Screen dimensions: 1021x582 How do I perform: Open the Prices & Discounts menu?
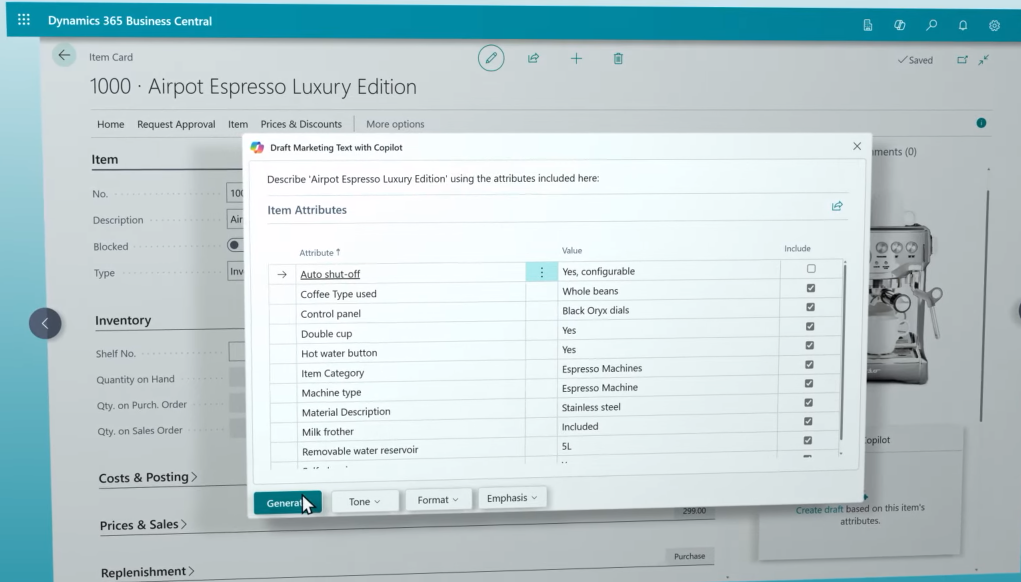(301, 124)
